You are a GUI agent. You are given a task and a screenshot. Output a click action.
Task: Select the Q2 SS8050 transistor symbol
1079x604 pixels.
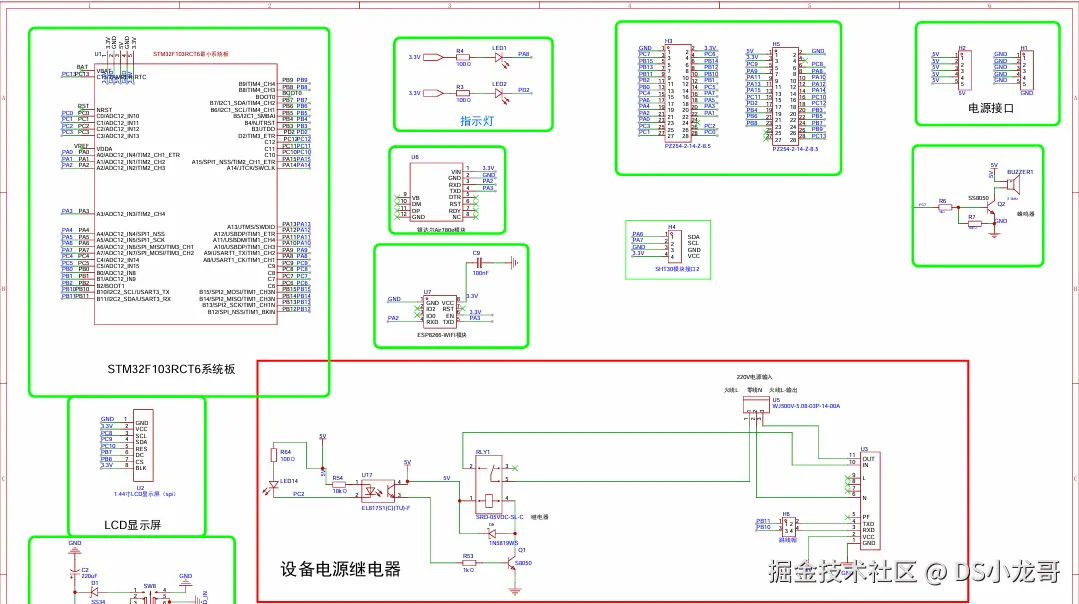point(992,207)
